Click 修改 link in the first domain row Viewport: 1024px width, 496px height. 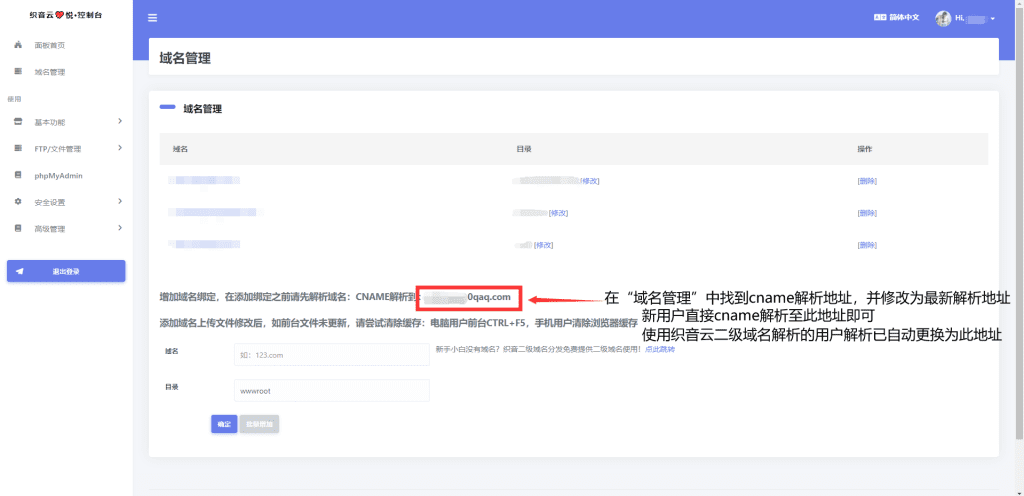(x=590, y=181)
